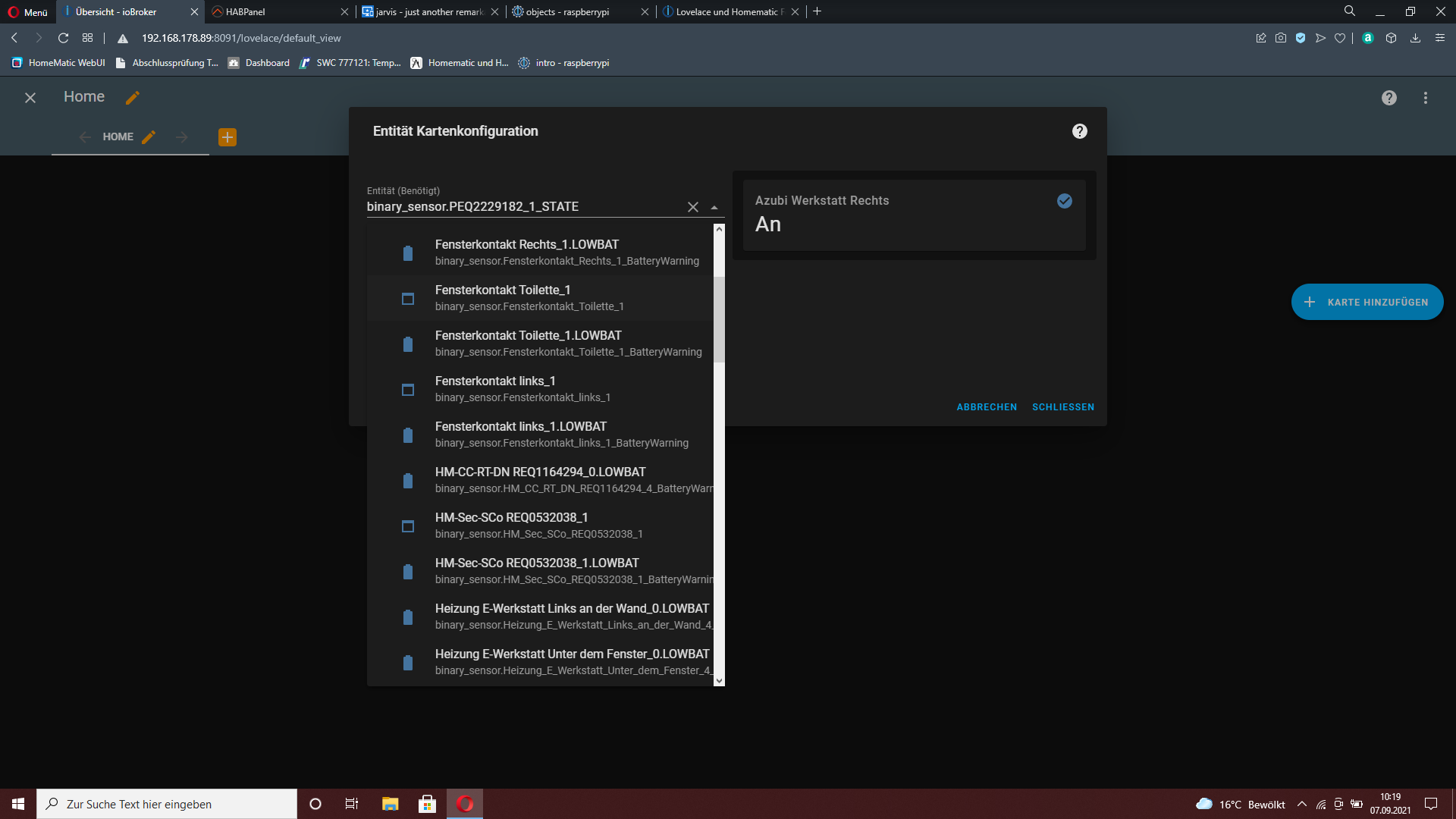Click the Entität input field
Screen dimensions: 1456x819
(523, 207)
